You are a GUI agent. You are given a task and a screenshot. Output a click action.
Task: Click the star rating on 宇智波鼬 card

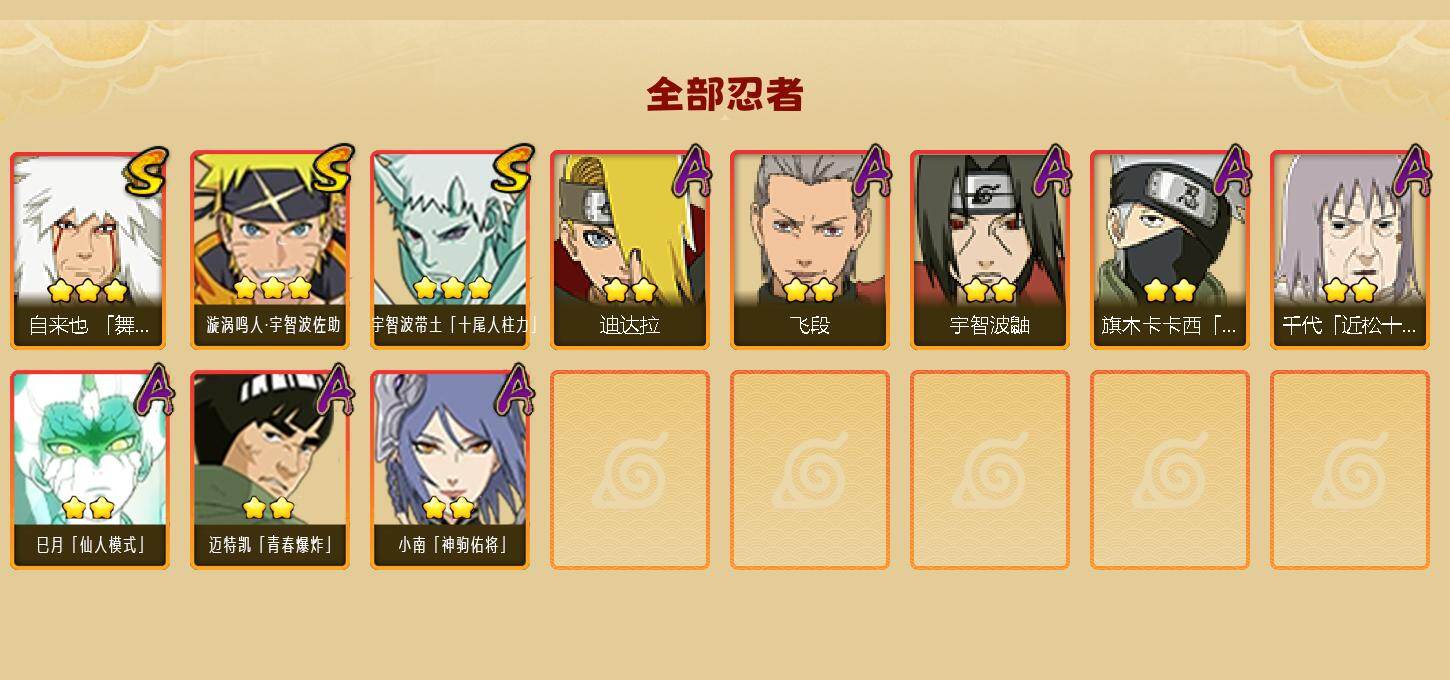click(989, 291)
